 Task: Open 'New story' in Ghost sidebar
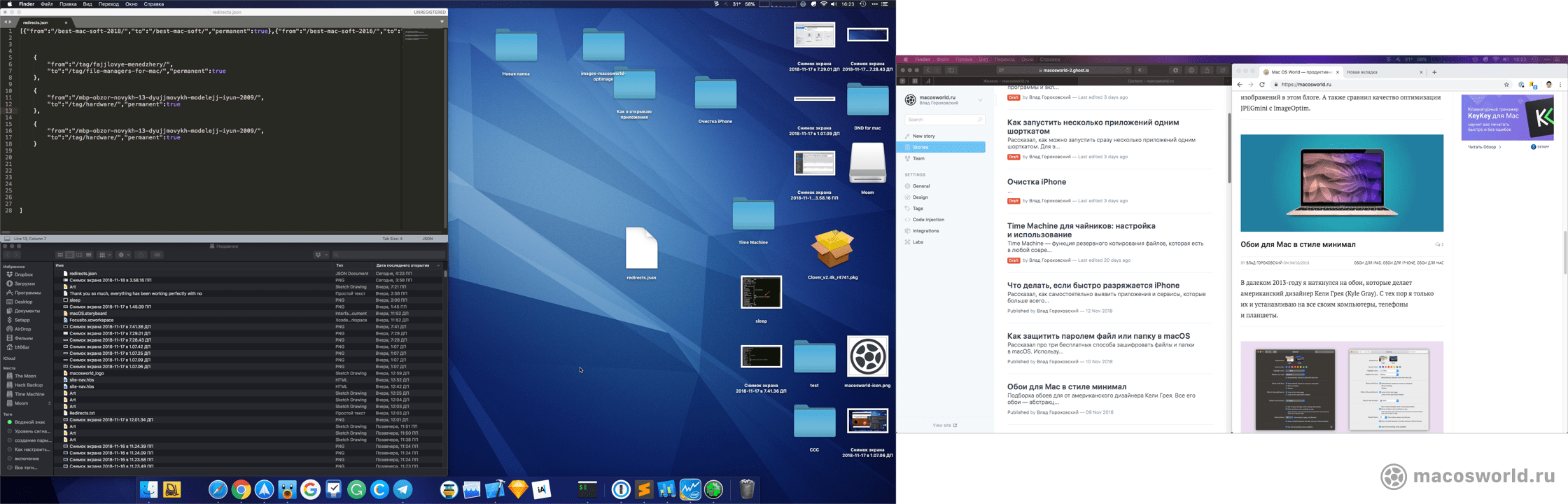924,136
